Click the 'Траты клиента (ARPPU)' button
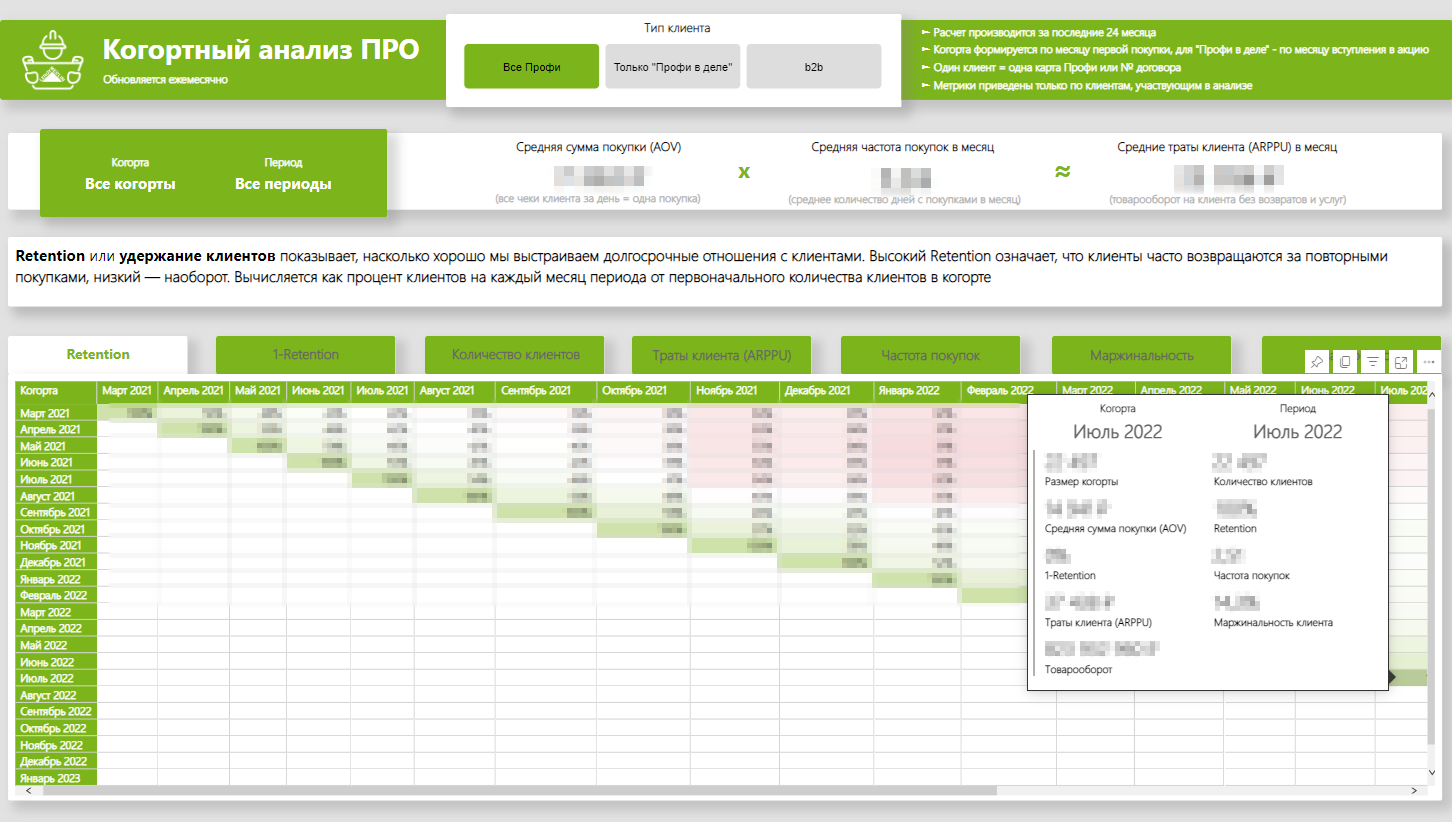Viewport: 1452px width, 822px height. pos(722,355)
